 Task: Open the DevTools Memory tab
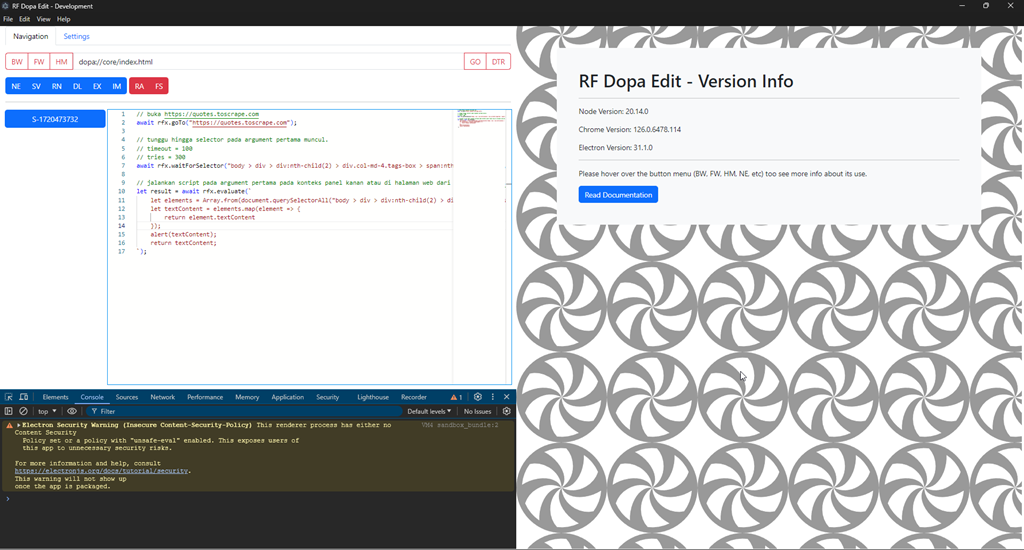[x=247, y=397]
